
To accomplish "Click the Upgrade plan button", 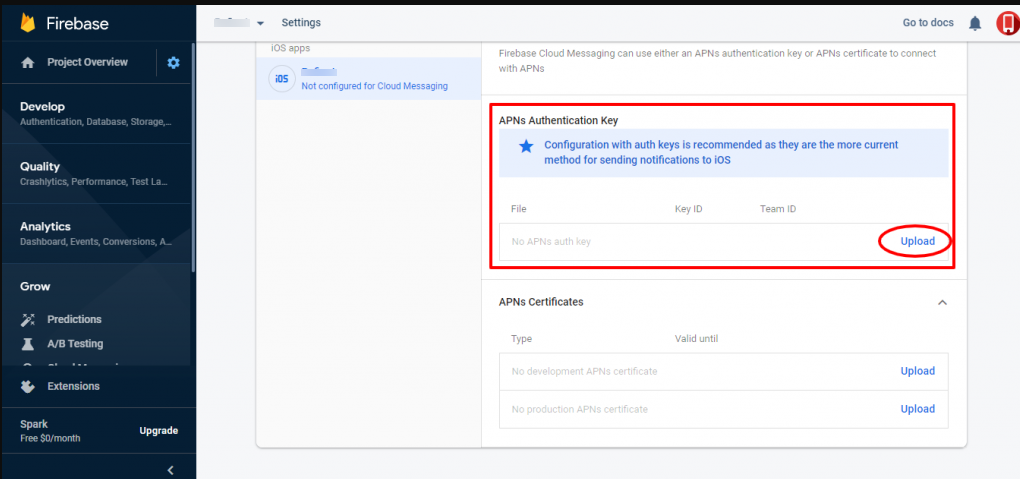I will pyautogui.click(x=159, y=431).
